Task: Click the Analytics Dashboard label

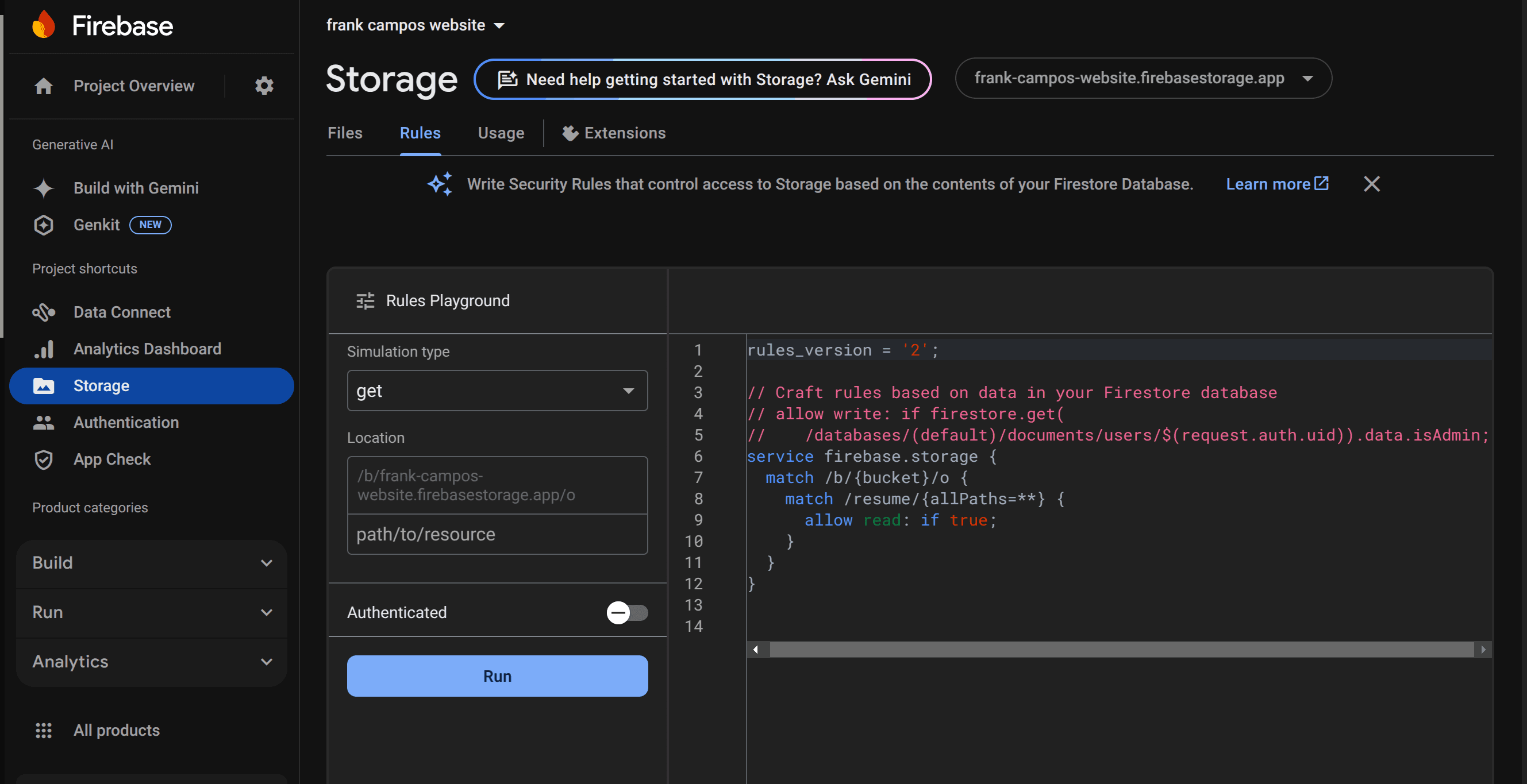Action: (x=148, y=349)
